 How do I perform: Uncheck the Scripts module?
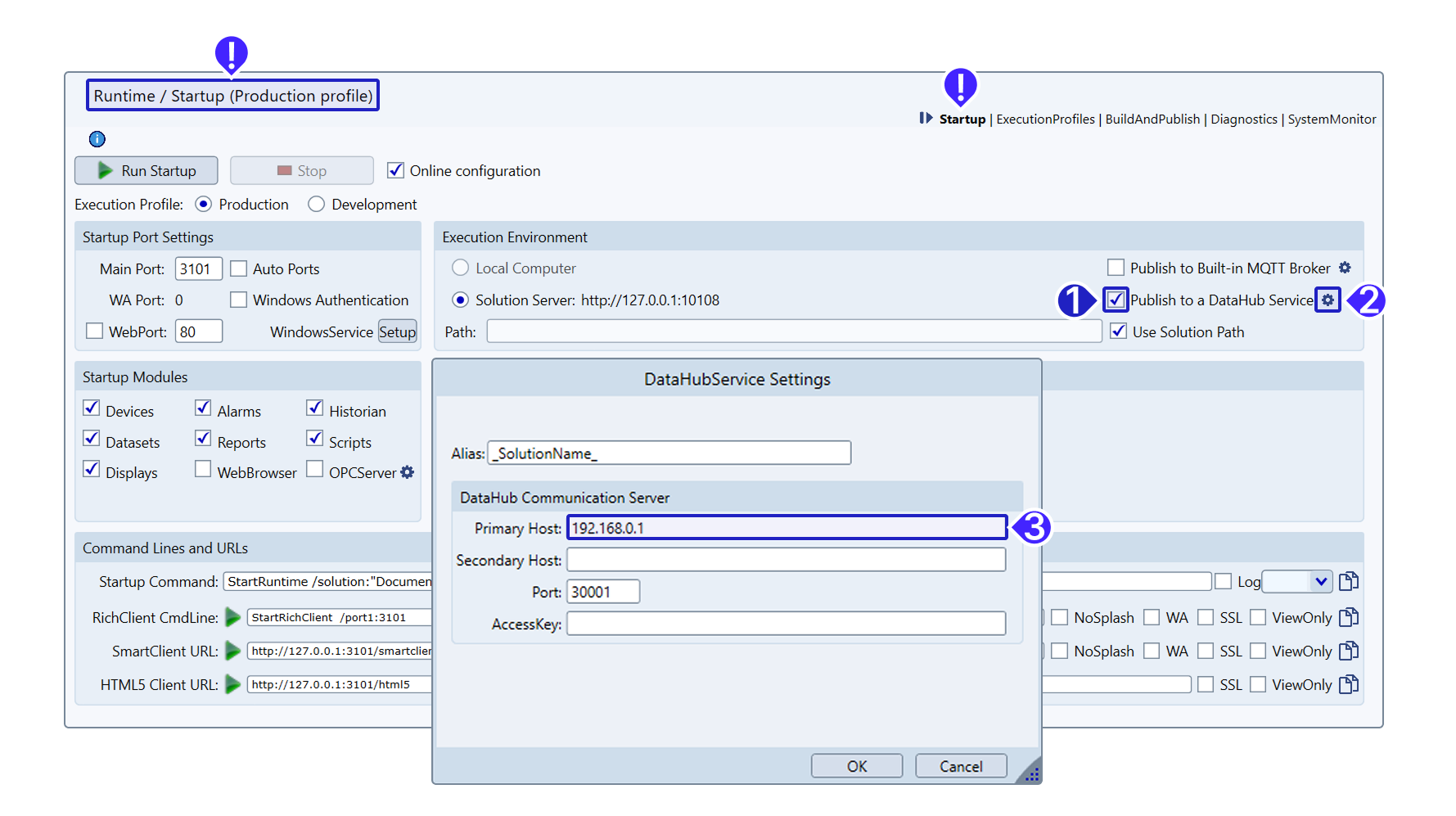pyautogui.click(x=315, y=439)
